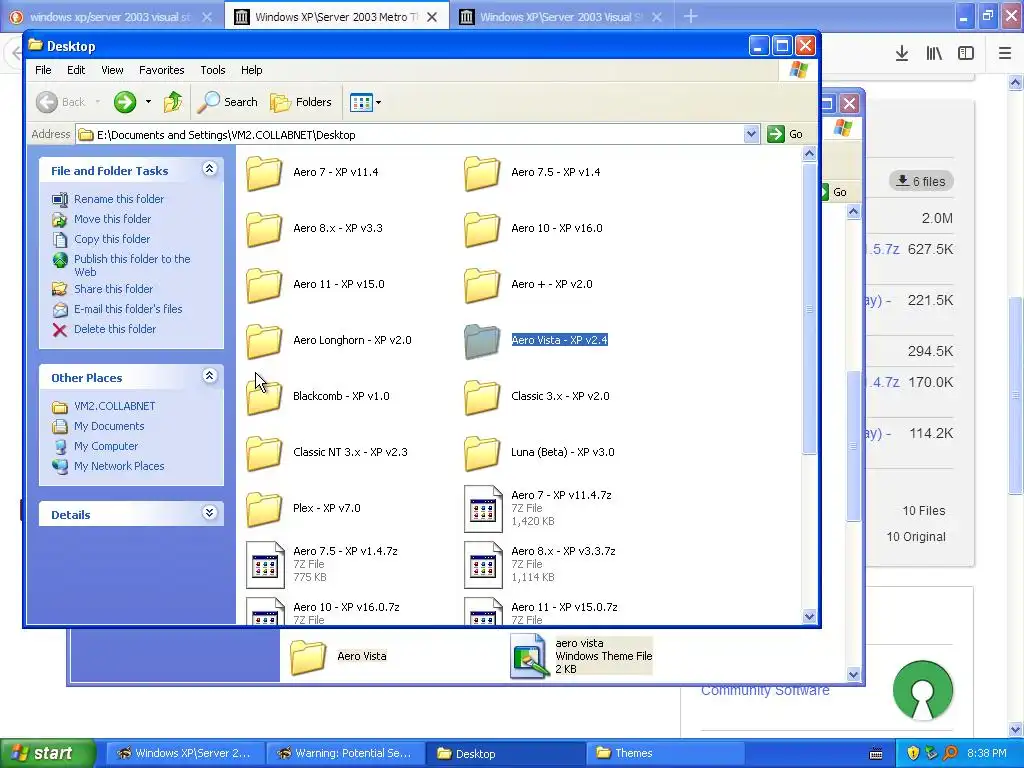Click the Go button in Desktop window
Image resolution: width=1024 pixels, height=768 pixels.
786,135
